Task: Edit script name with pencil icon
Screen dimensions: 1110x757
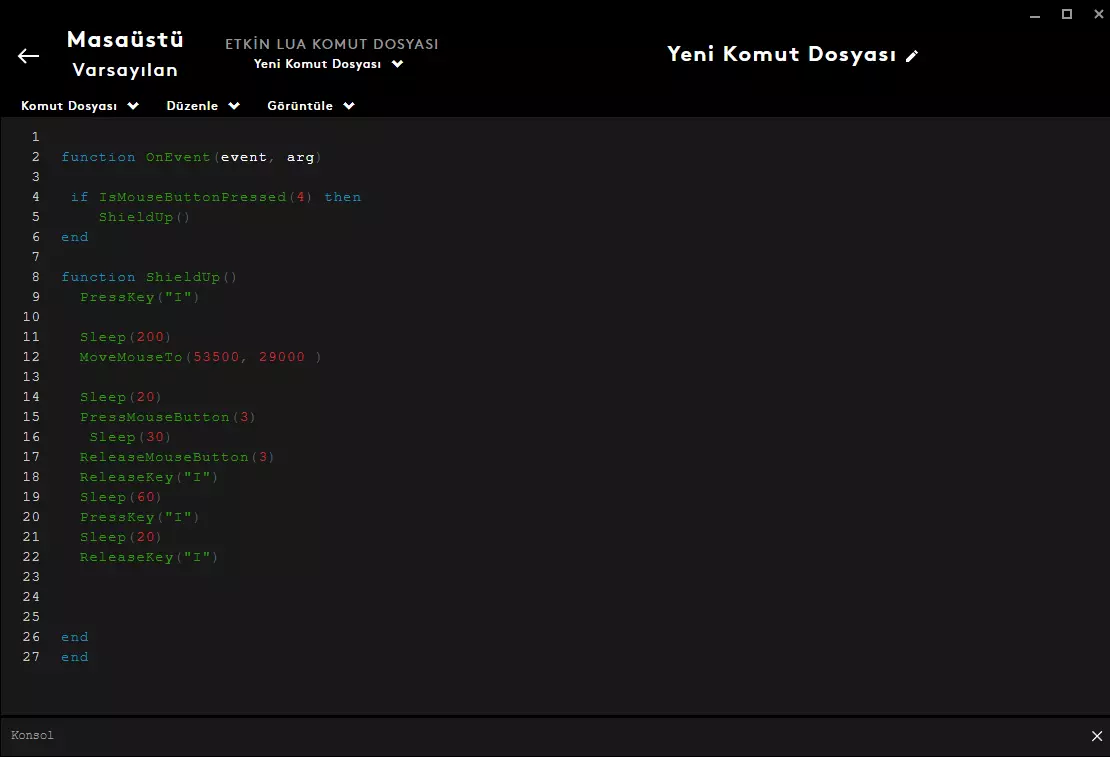Action: click(912, 56)
